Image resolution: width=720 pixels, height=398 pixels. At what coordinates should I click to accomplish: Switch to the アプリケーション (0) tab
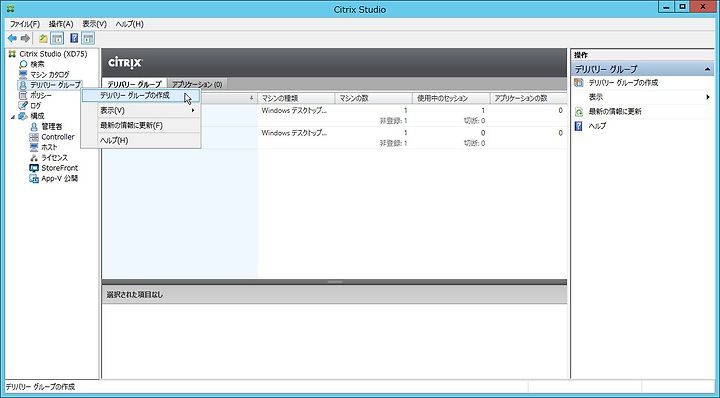coord(197,84)
